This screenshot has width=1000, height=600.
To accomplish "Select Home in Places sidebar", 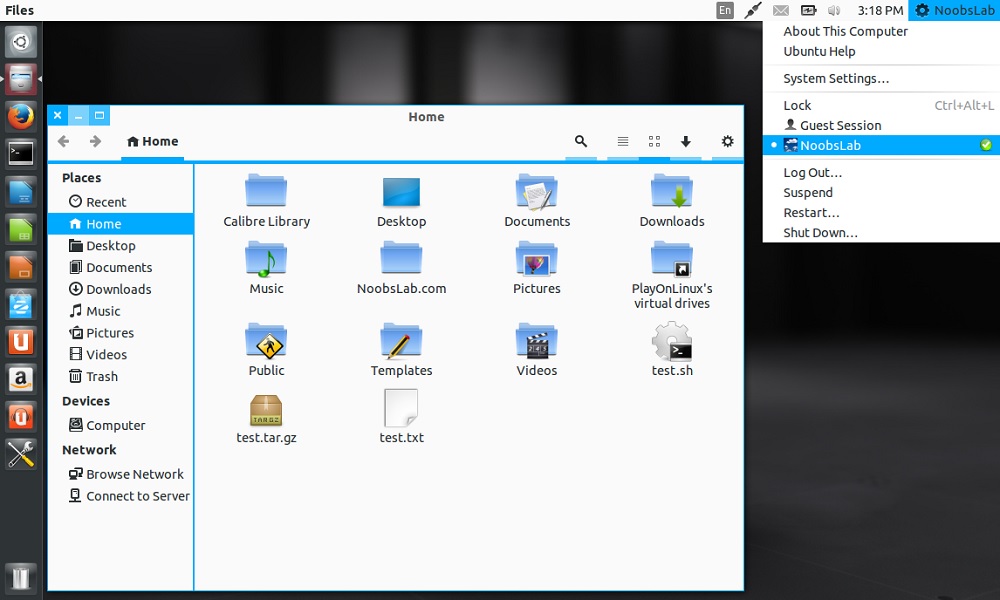I will pyautogui.click(x=121, y=224).
